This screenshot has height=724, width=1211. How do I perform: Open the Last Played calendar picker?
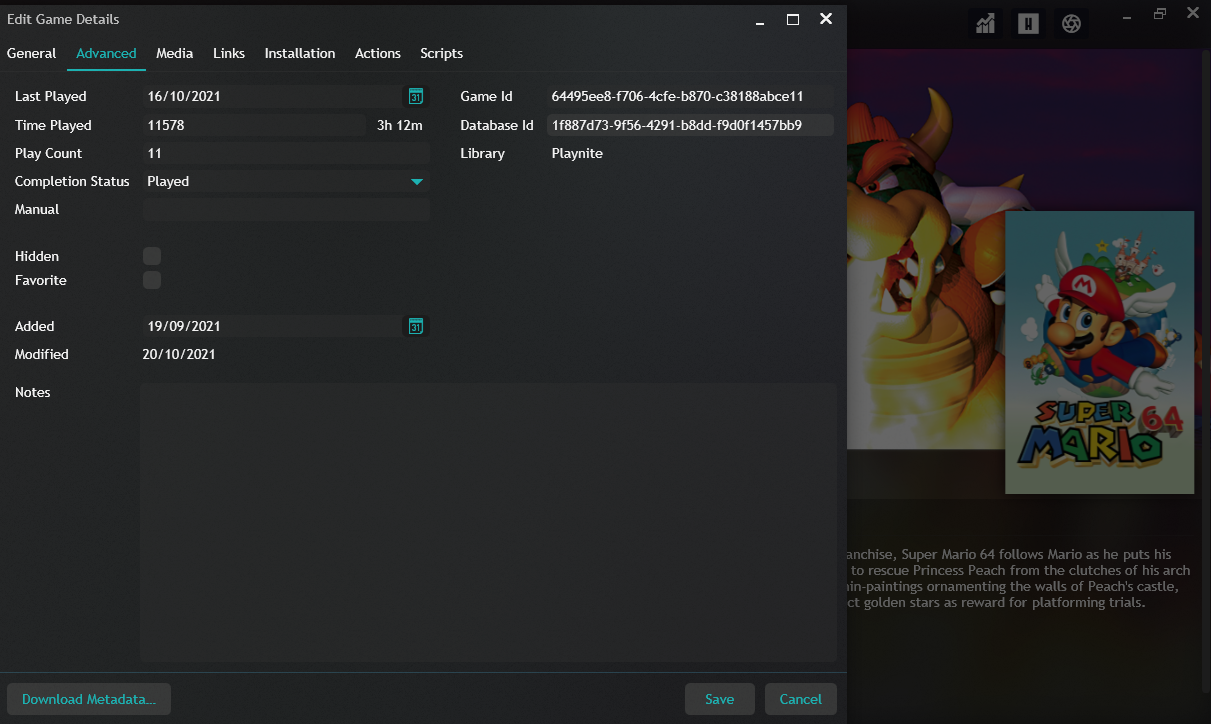tap(416, 96)
